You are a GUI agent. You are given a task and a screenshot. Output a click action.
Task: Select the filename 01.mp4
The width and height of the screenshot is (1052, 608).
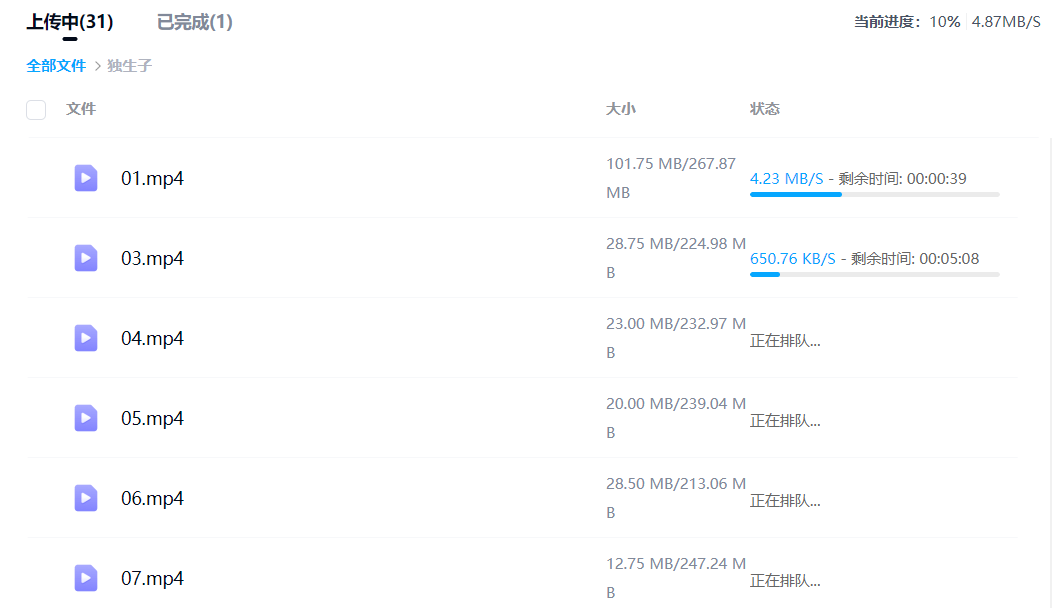coord(152,178)
